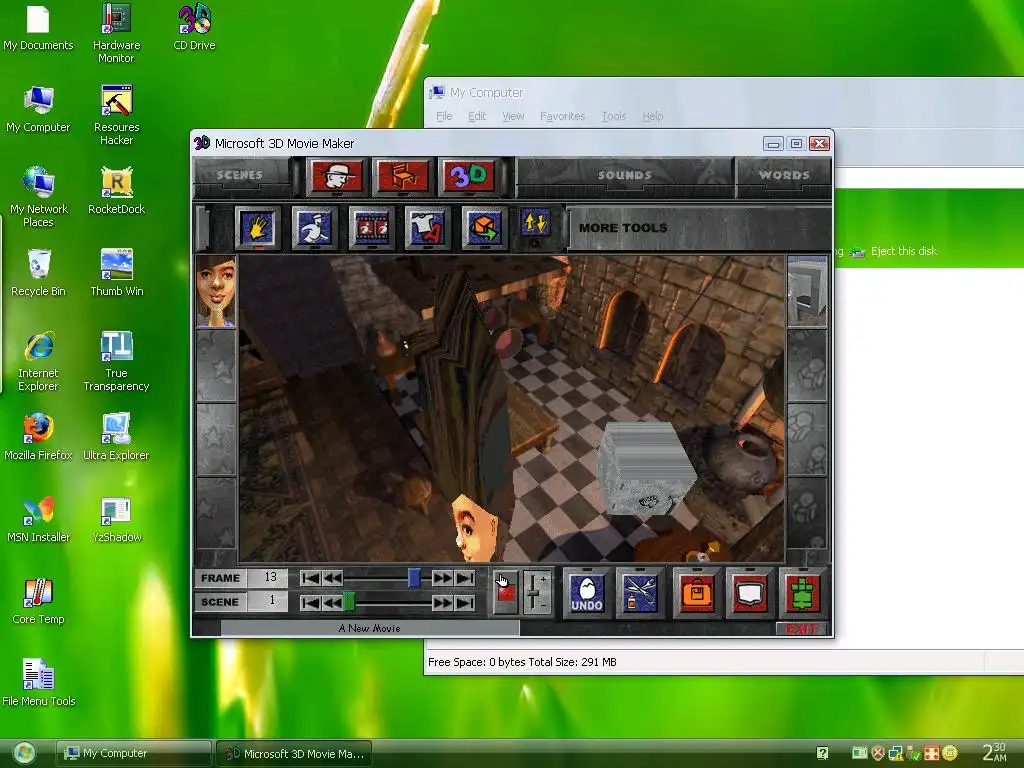Open Help menu in My Computer window
The height and width of the screenshot is (768, 1024).
pyautogui.click(x=652, y=116)
